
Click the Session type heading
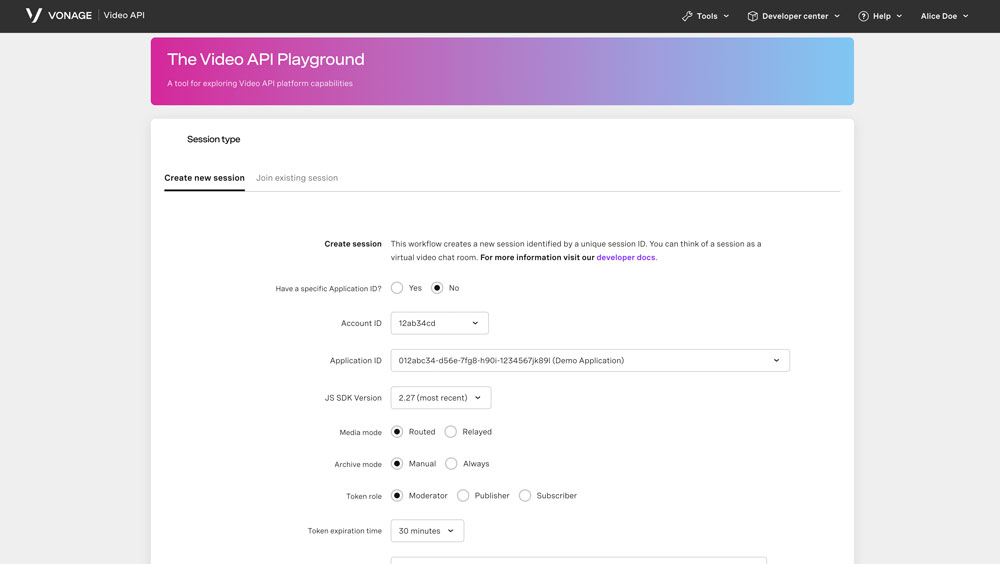[x=214, y=139]
